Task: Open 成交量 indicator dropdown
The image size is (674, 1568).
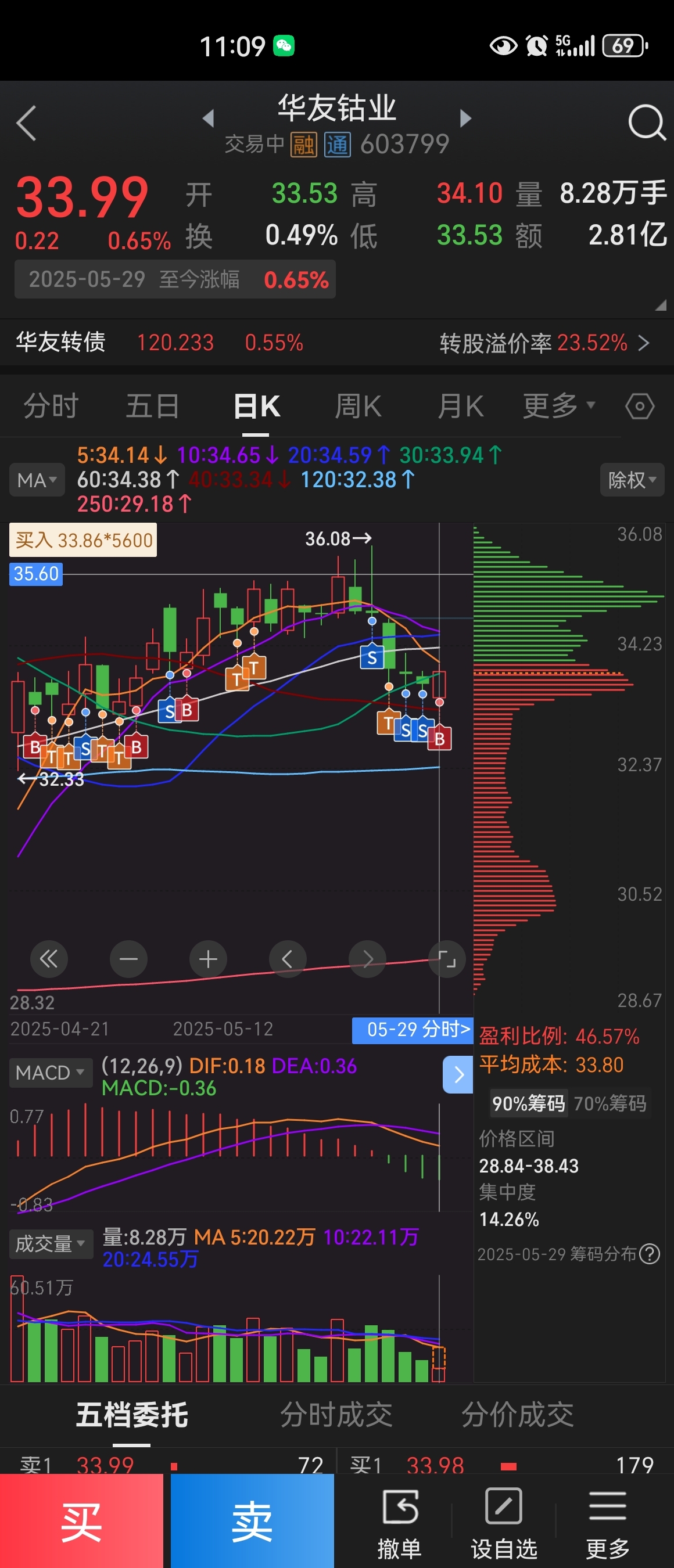Action: (51, 1243)
